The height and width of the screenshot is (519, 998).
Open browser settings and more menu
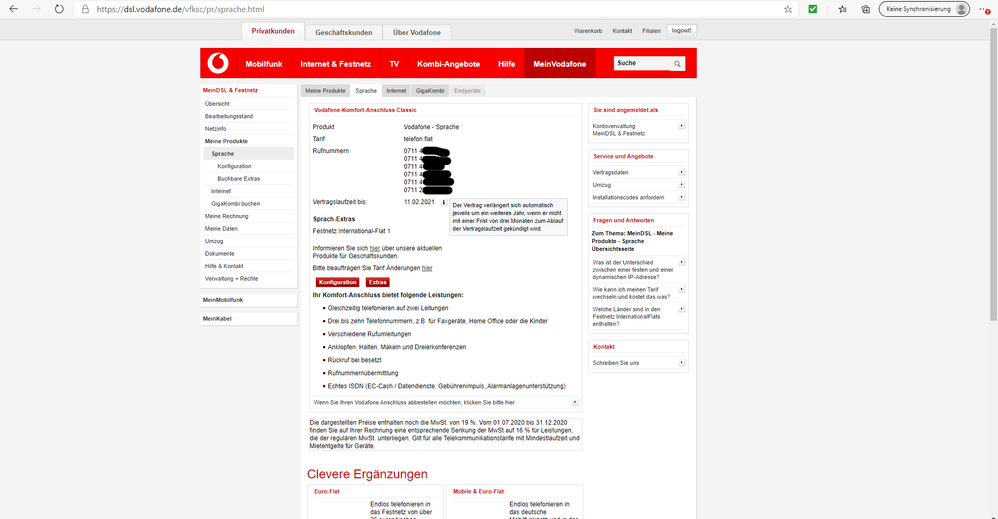pyautogui.click(x=984, y=9)
